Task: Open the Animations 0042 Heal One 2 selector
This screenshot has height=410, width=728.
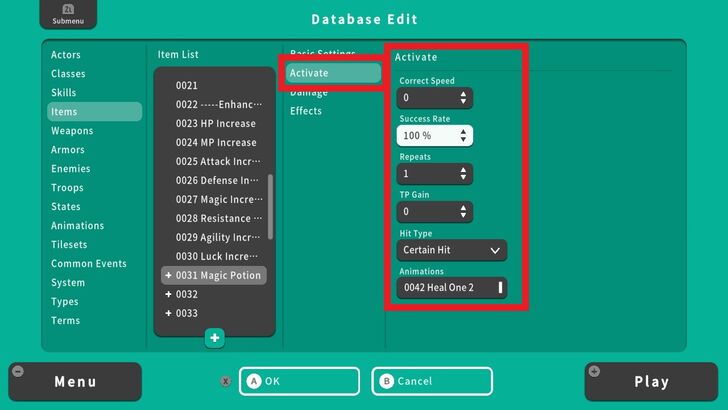Action: (451, 288)
